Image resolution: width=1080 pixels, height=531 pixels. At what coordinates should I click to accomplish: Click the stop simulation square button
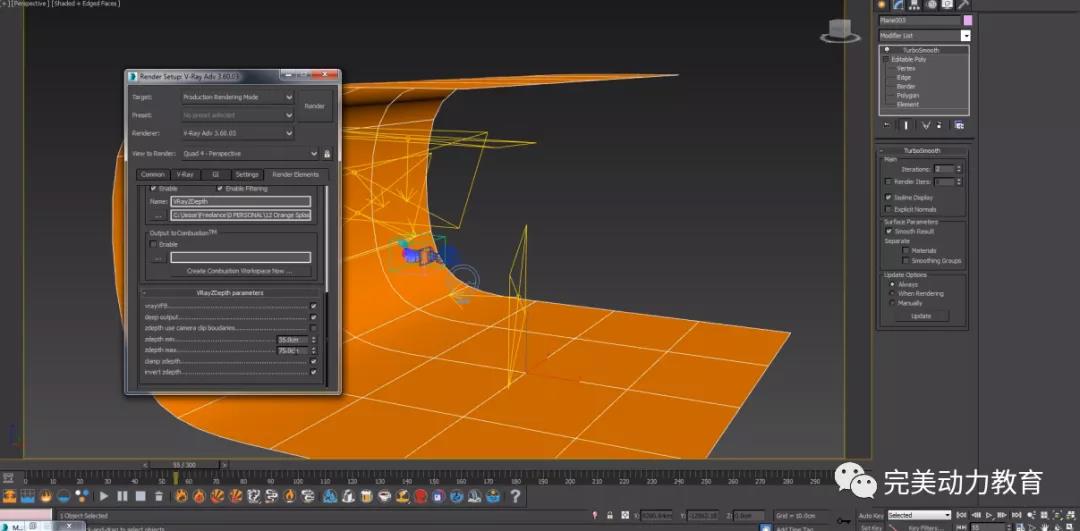[x=140, y=496]
